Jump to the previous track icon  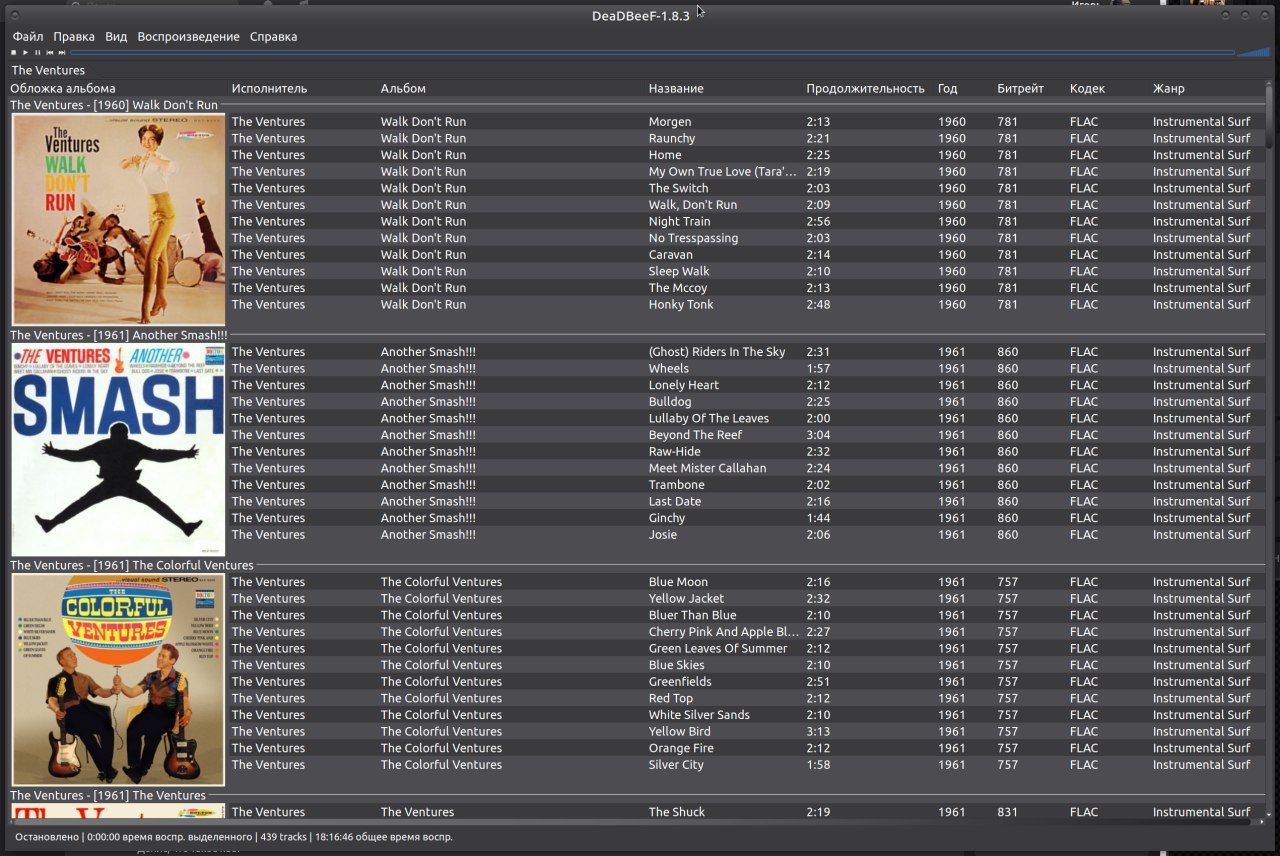(x=50, y=52)
